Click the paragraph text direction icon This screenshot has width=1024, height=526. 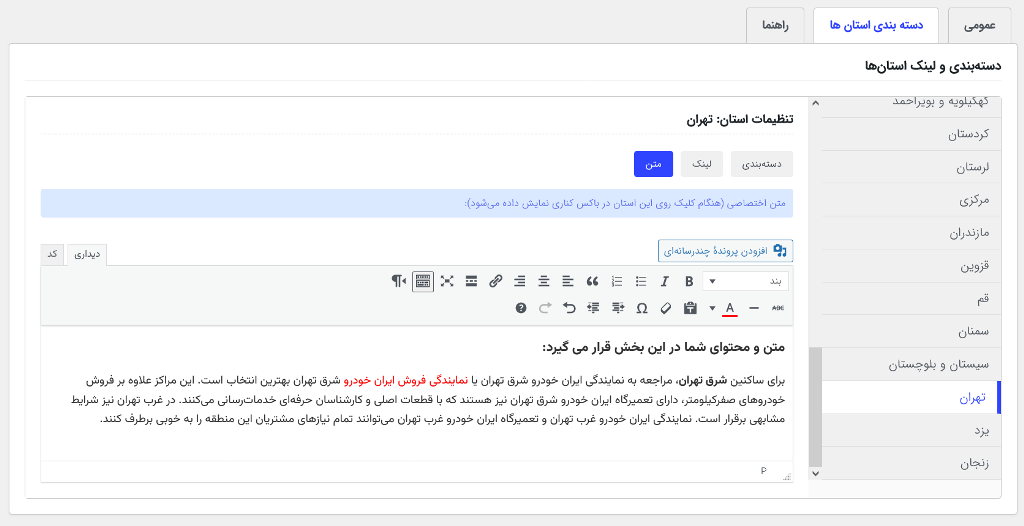coord(399,282)
